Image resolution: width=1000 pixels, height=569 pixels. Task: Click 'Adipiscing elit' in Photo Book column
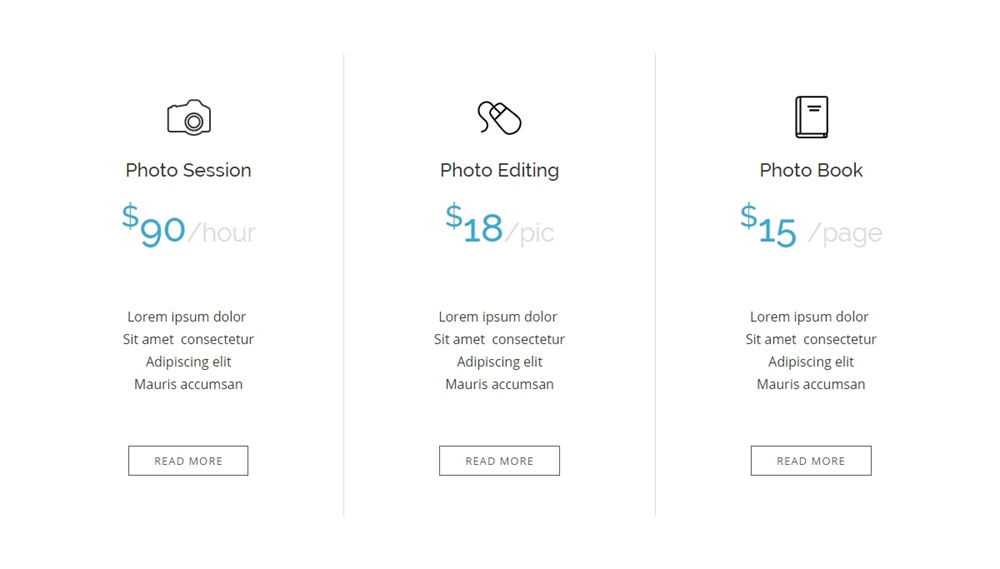(811, 362)
